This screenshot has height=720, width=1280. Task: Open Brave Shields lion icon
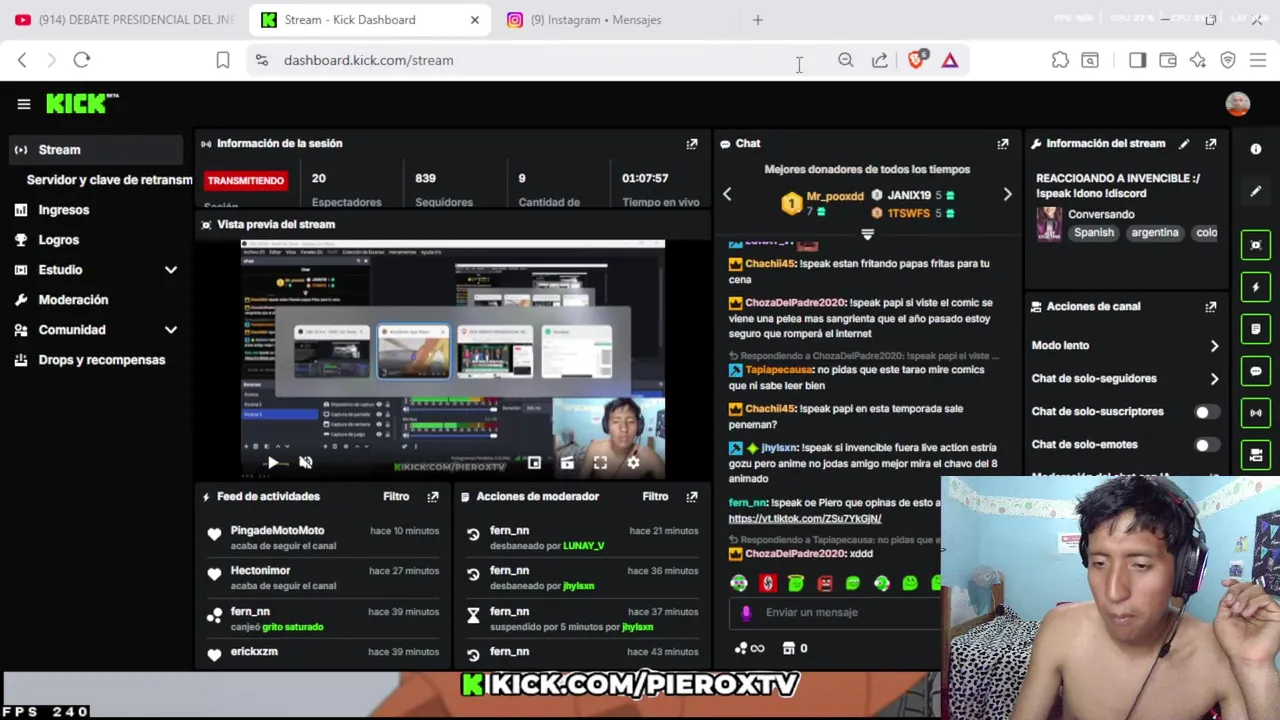click(916, 60)
